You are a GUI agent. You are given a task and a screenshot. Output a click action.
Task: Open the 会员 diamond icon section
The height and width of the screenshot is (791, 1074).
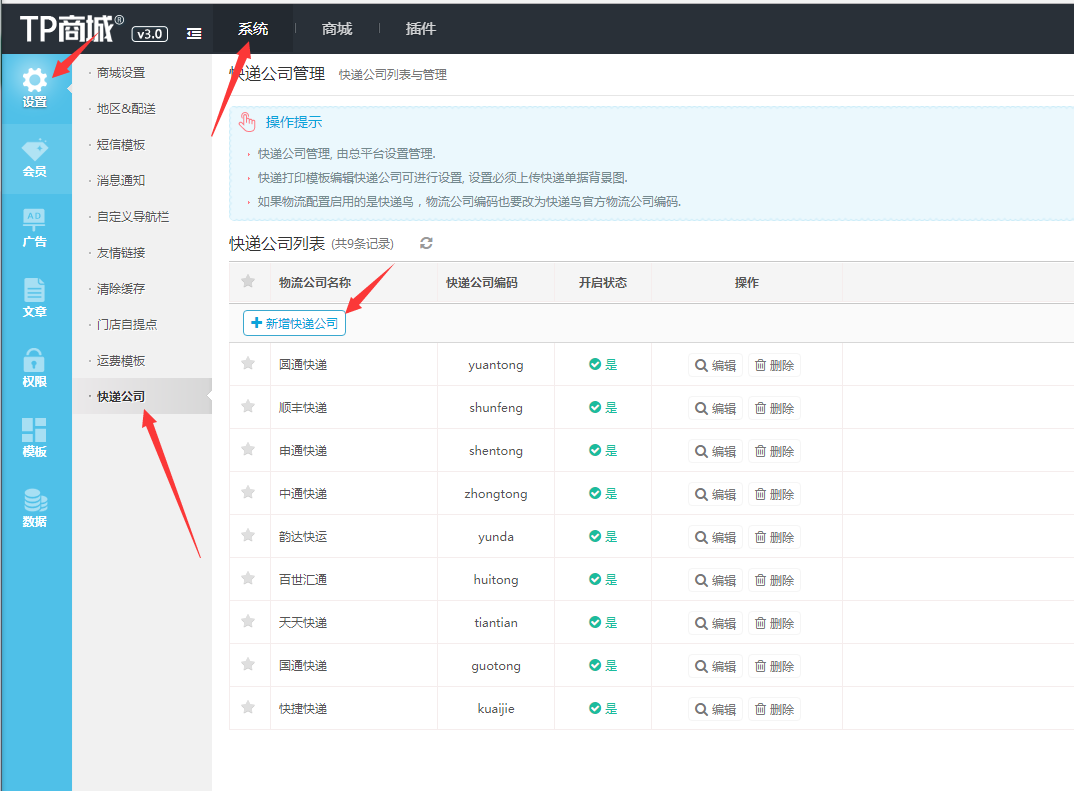[x=35, y=158]
